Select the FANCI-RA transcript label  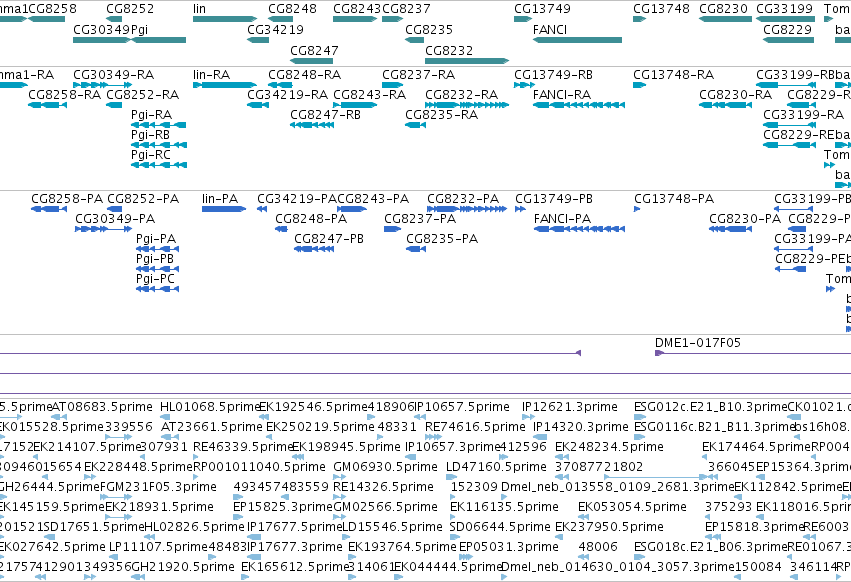[x=562, y=94]
